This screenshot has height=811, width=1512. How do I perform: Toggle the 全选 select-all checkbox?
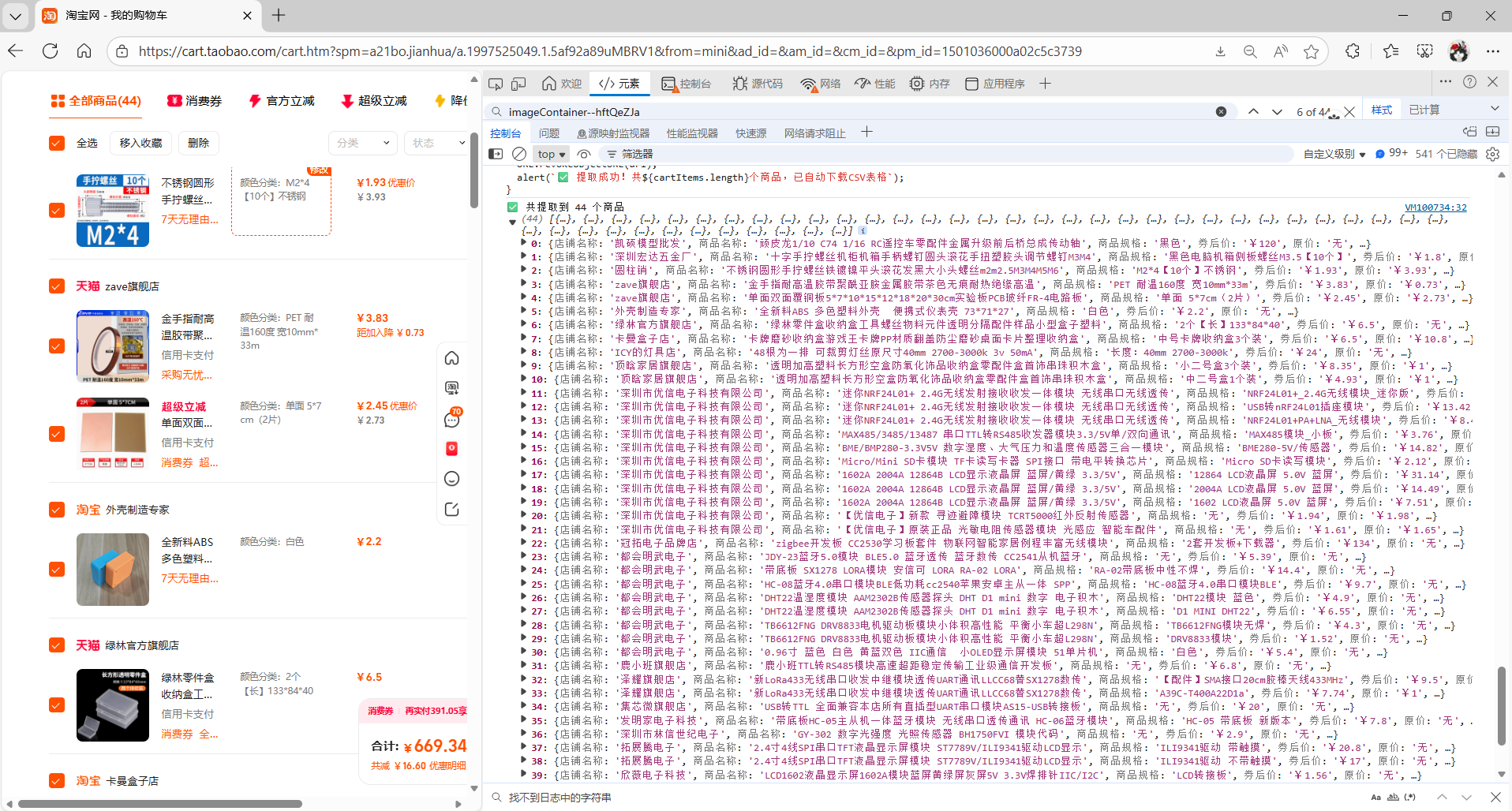(x=57, y=143)
